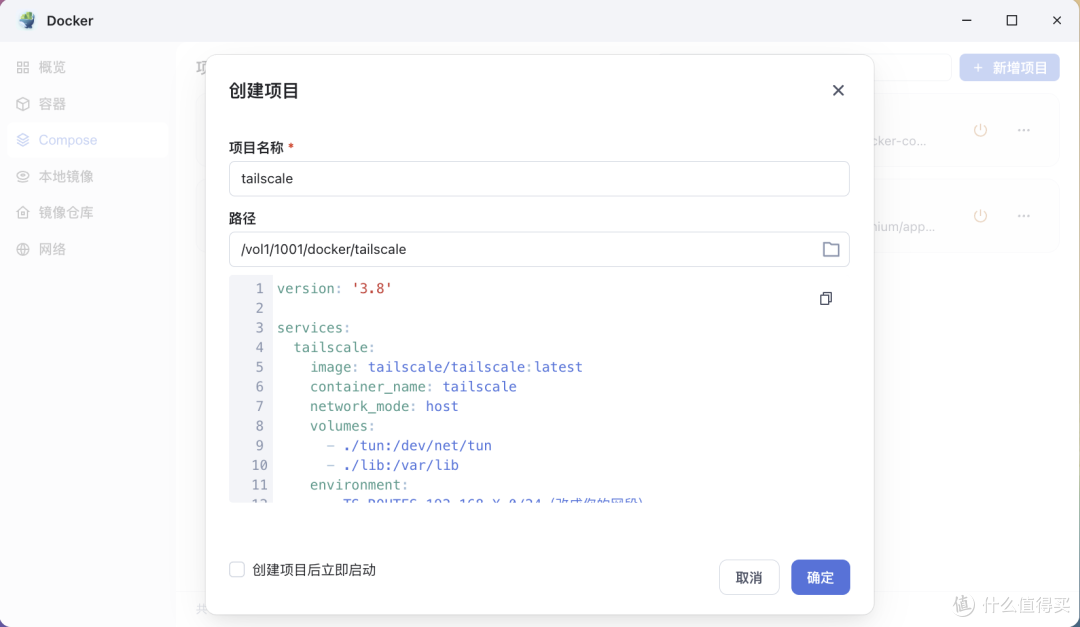Viewport: 1080px width, 627px height.
Task: Enable 创建项目后立即启动 checkbox
Action: [237, 569]
